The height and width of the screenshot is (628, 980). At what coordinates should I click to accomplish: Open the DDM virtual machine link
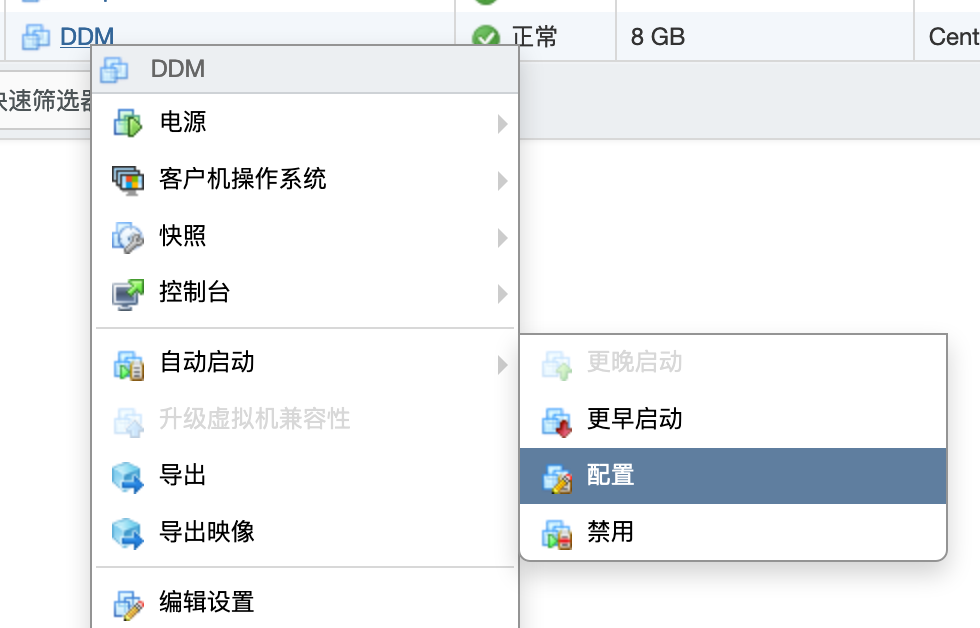point(87,36)
